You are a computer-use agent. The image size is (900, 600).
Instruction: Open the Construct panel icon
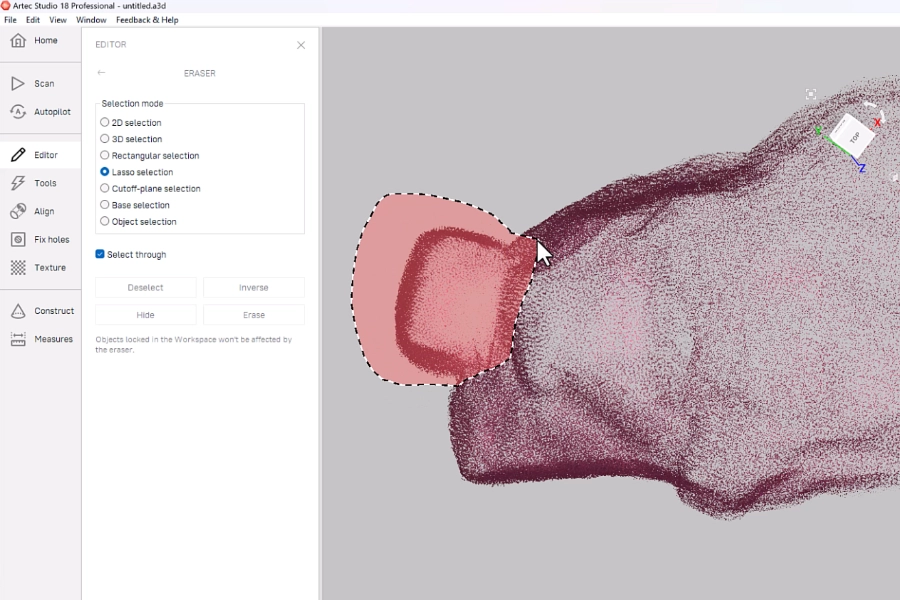[18, 311]
